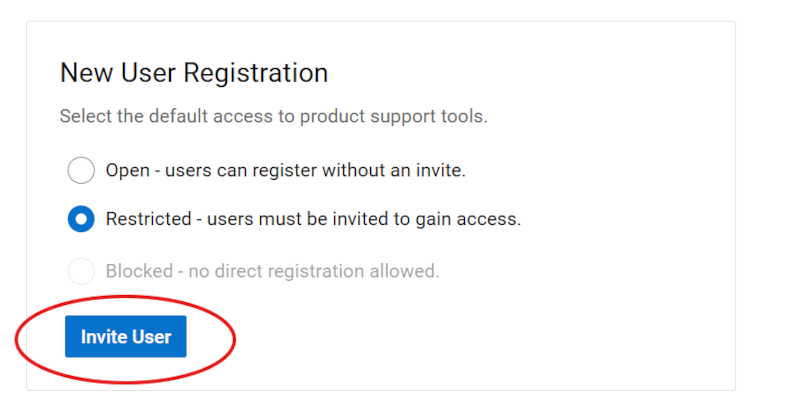Click the word 'Blocked' in third option

(139, 271)
